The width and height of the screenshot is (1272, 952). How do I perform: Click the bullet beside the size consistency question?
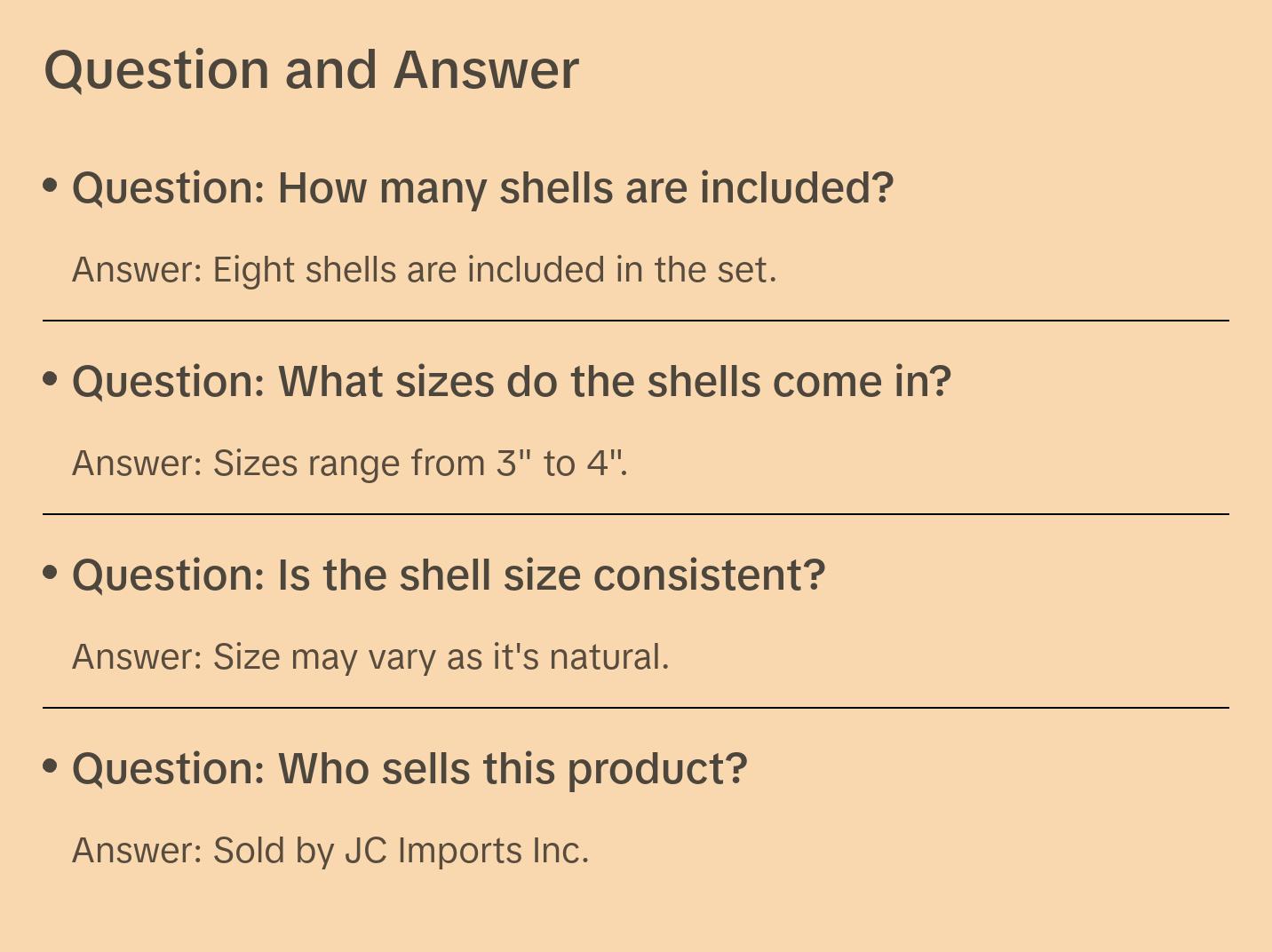coord(51,573)
